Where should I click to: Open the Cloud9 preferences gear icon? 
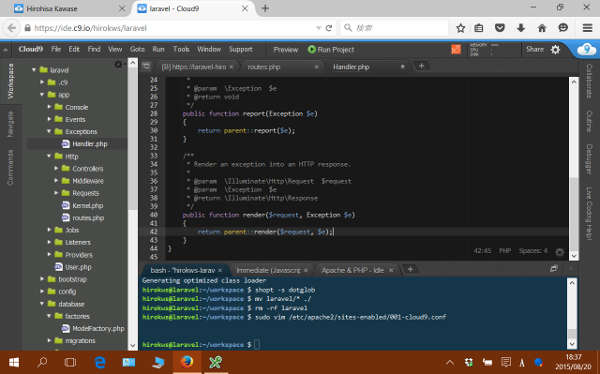(555, 49)
